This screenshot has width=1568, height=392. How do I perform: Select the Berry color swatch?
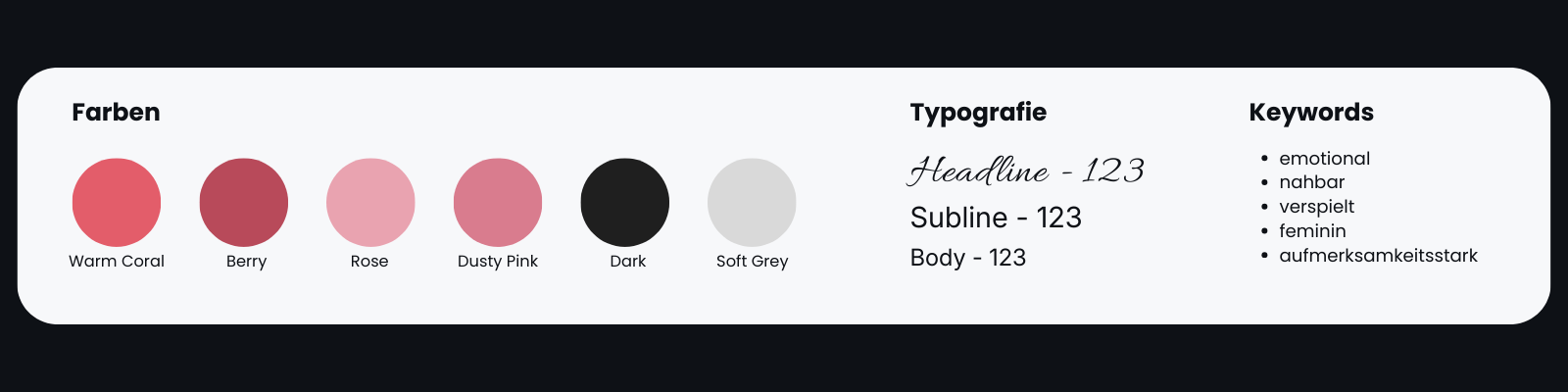pyautogui.click(x=244, y=202)
